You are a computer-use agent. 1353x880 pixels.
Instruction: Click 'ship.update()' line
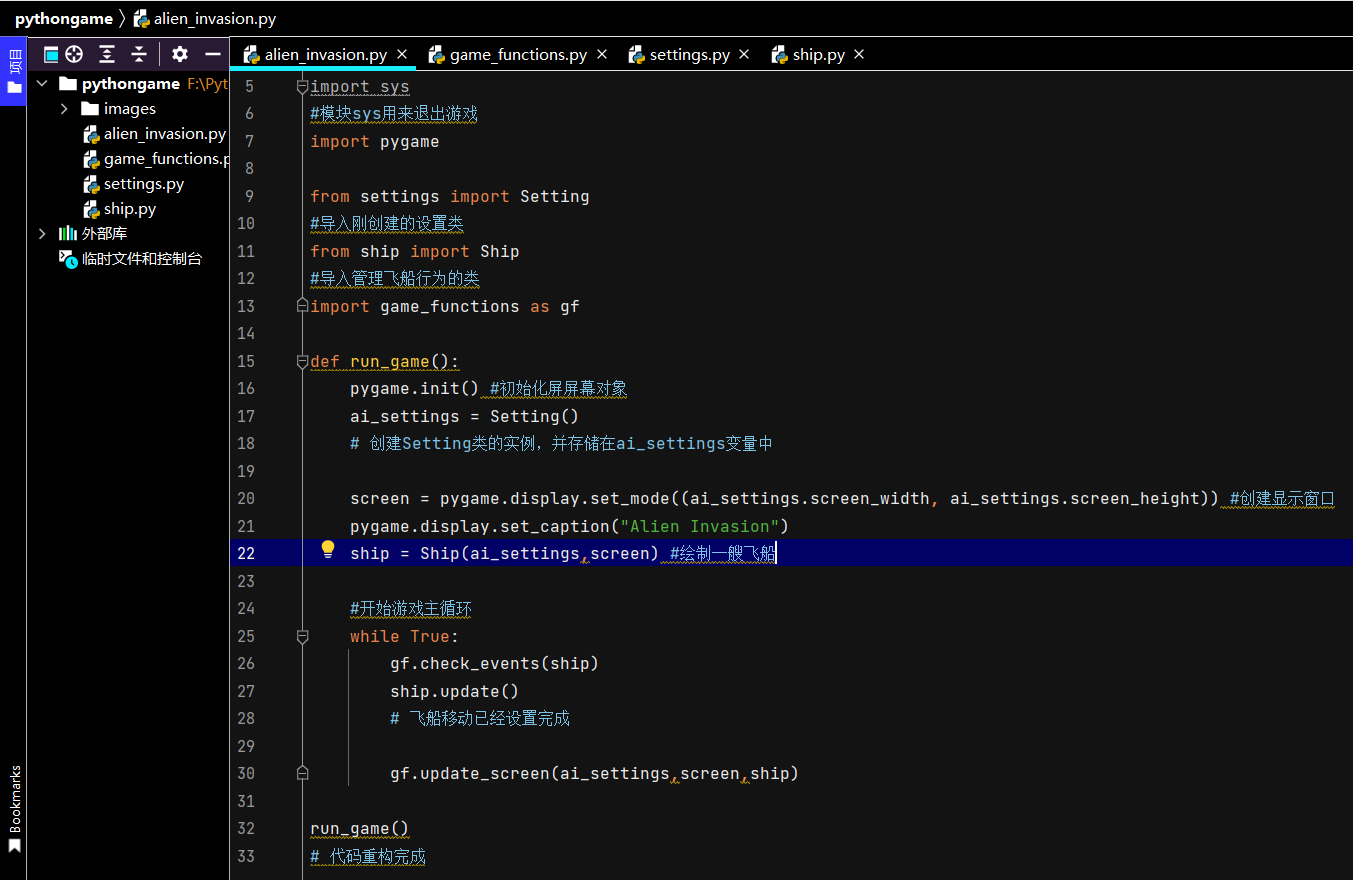(455, 691)
